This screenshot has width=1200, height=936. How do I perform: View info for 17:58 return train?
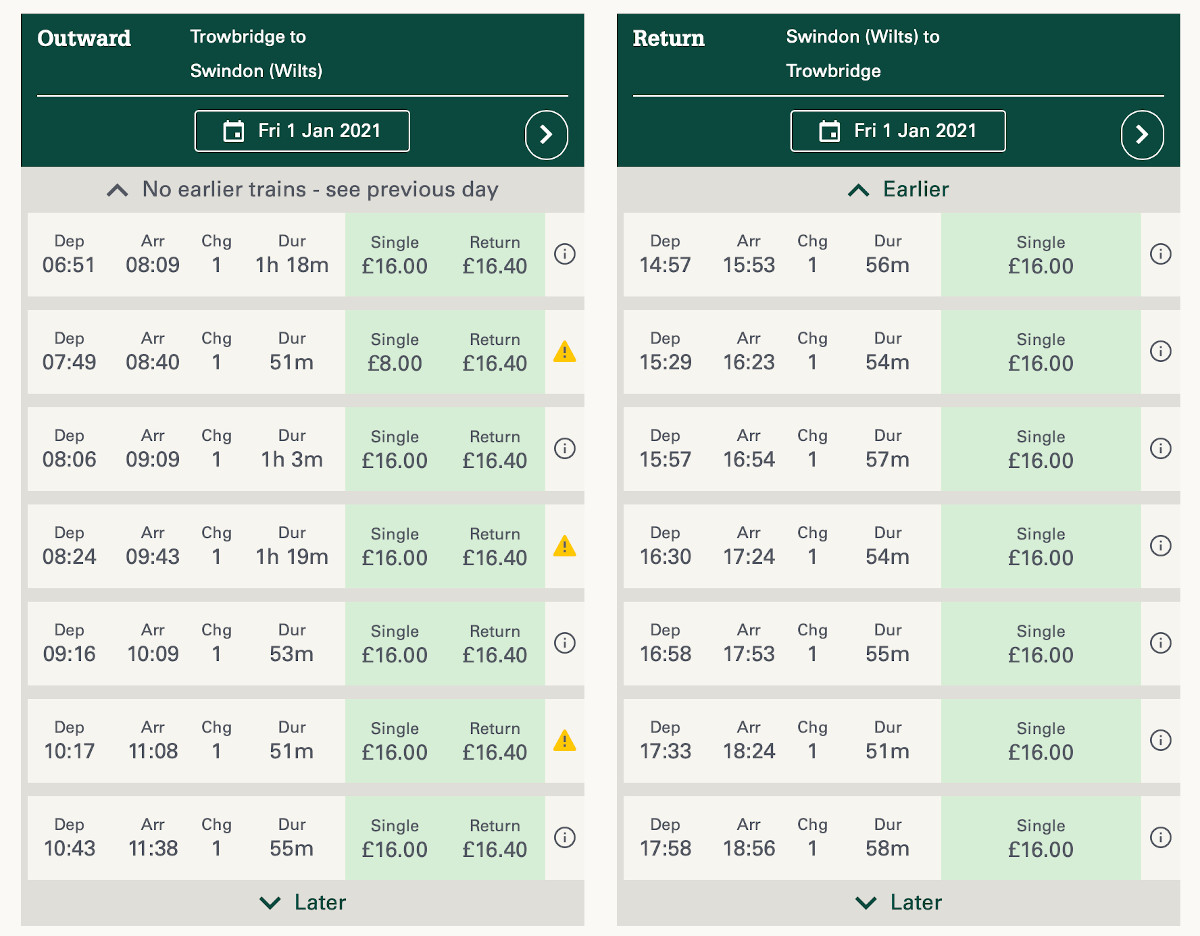(x=1160, y=837)
